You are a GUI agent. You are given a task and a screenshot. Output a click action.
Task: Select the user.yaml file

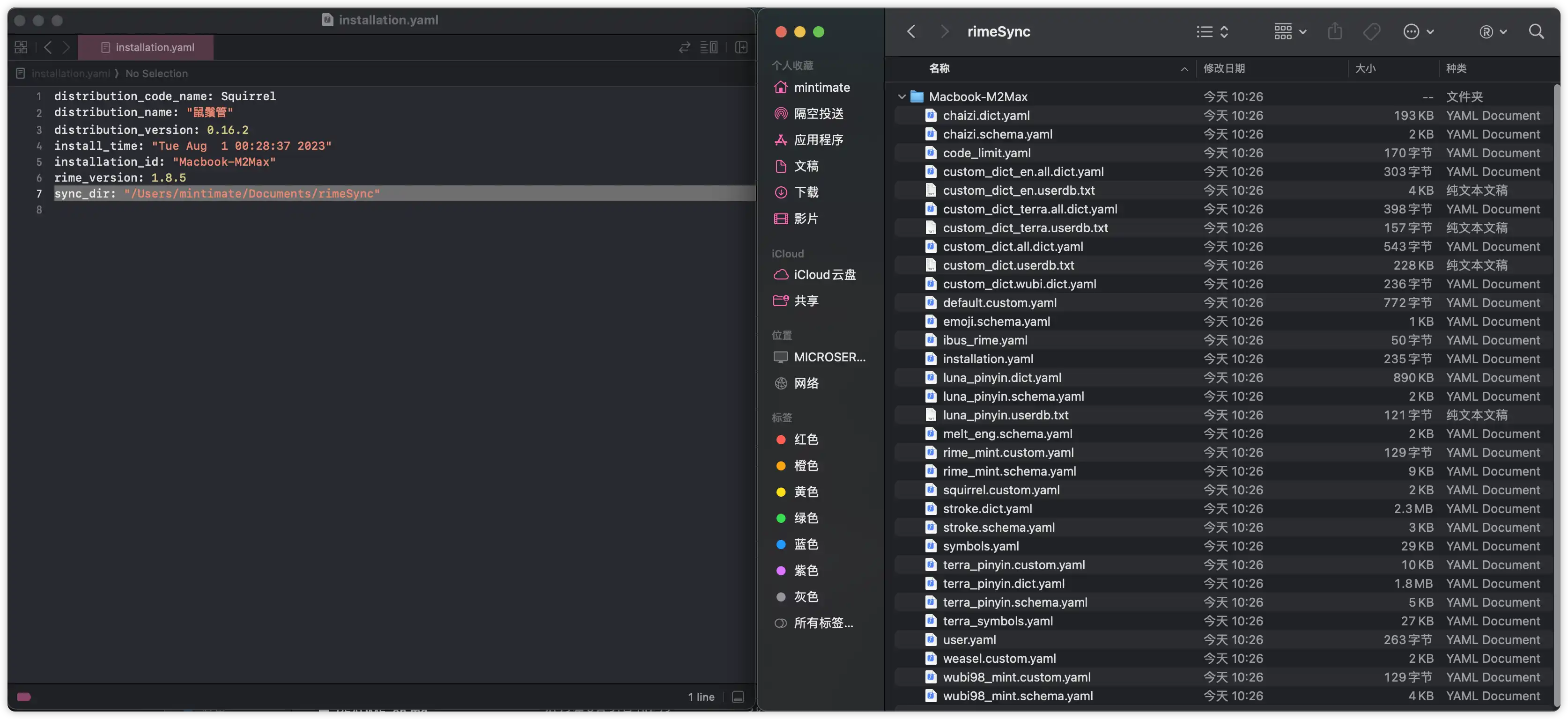point(1223,640)
